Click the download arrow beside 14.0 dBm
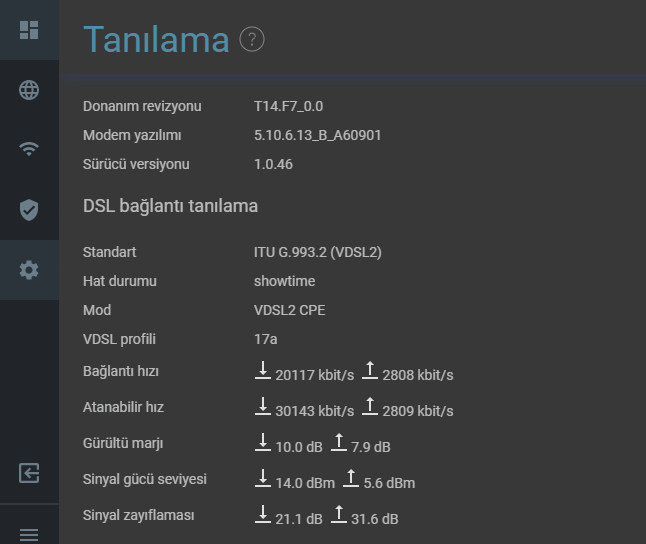Screen dimensions: 646x544 262,478
